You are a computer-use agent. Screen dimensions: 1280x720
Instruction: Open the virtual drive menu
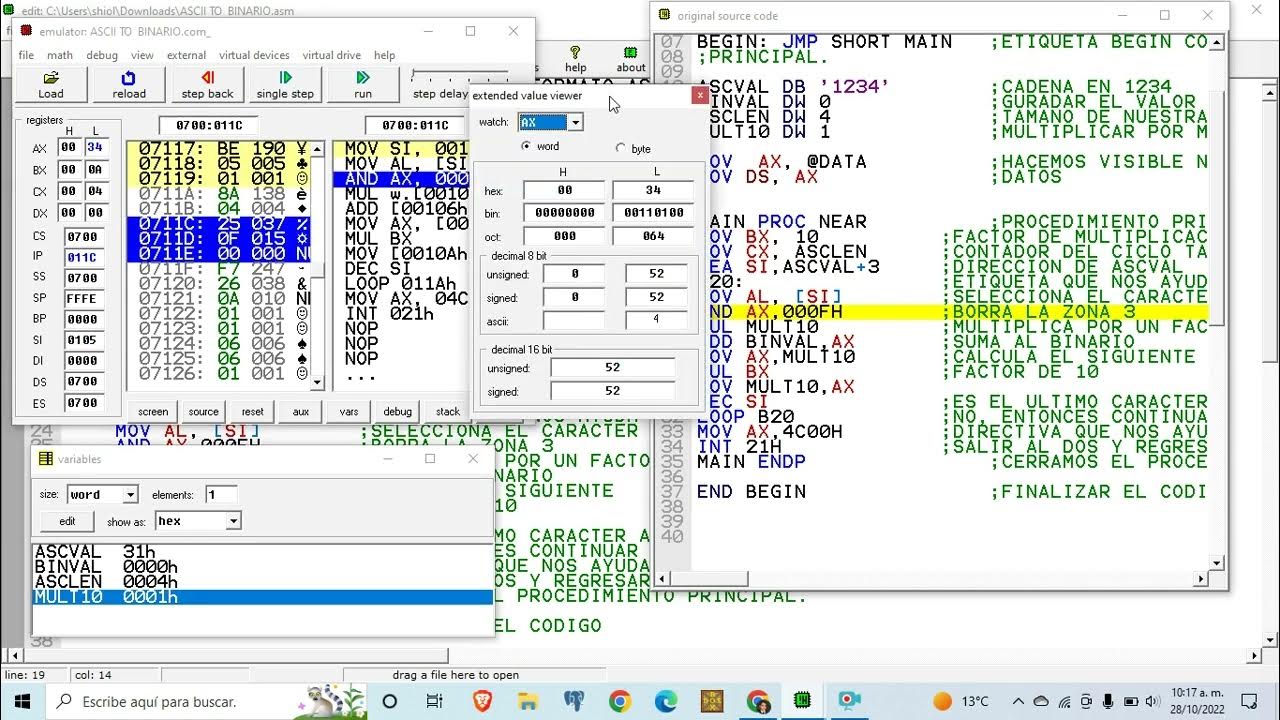(x=332, y=55)
